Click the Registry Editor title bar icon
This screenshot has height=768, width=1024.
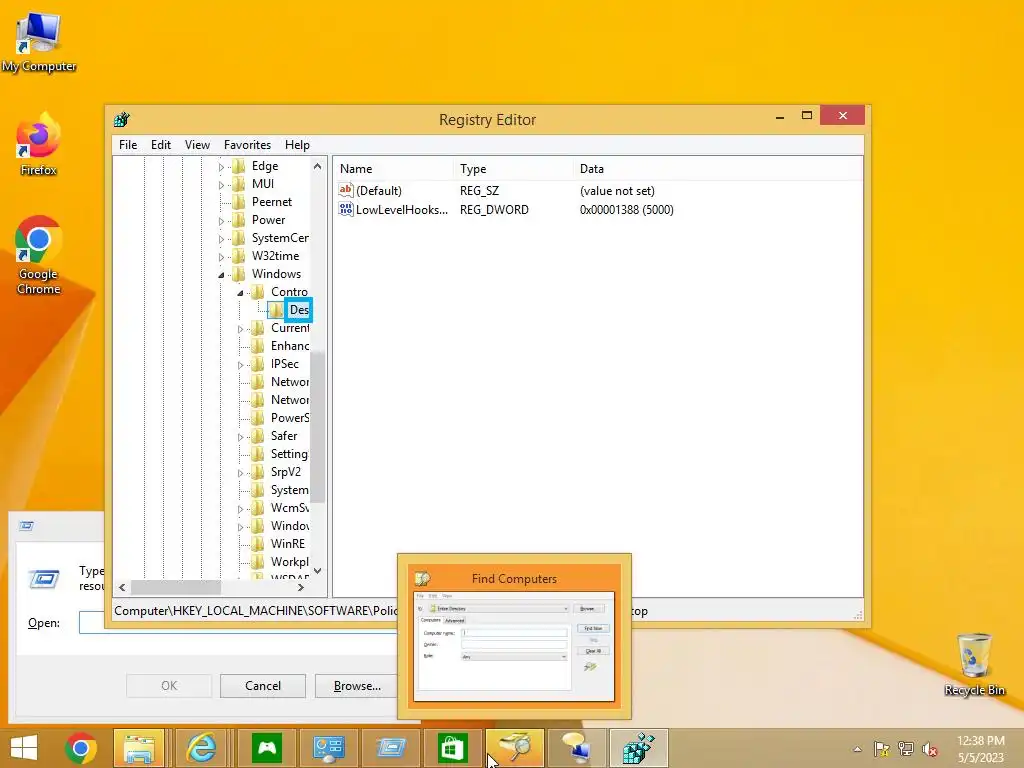pyautogui.click(x=121, y=120)
